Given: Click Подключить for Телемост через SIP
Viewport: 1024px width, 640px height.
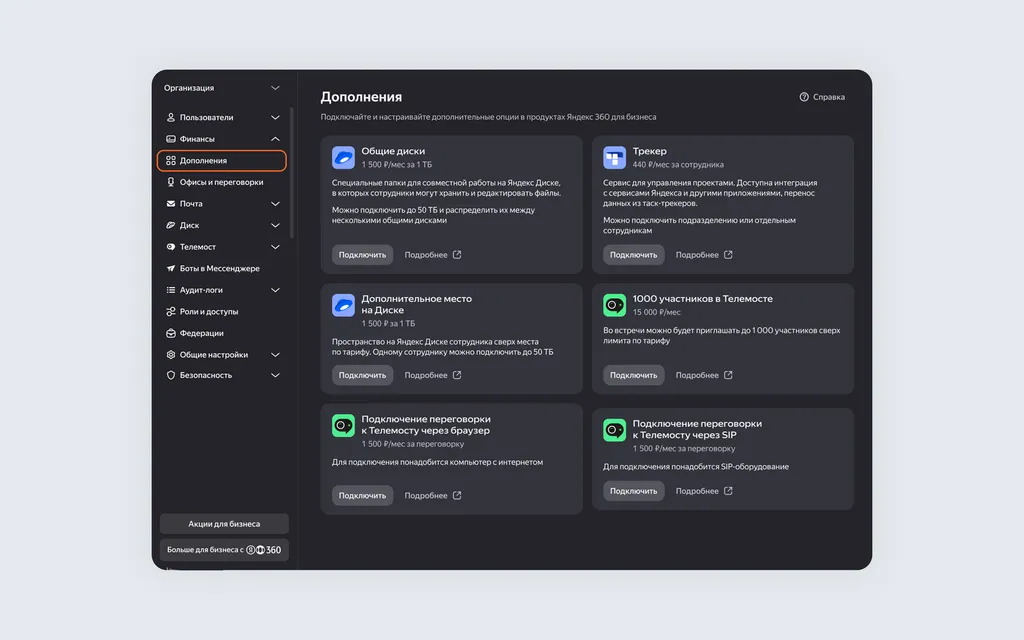Looking at the screenshot, I should 633,490.
